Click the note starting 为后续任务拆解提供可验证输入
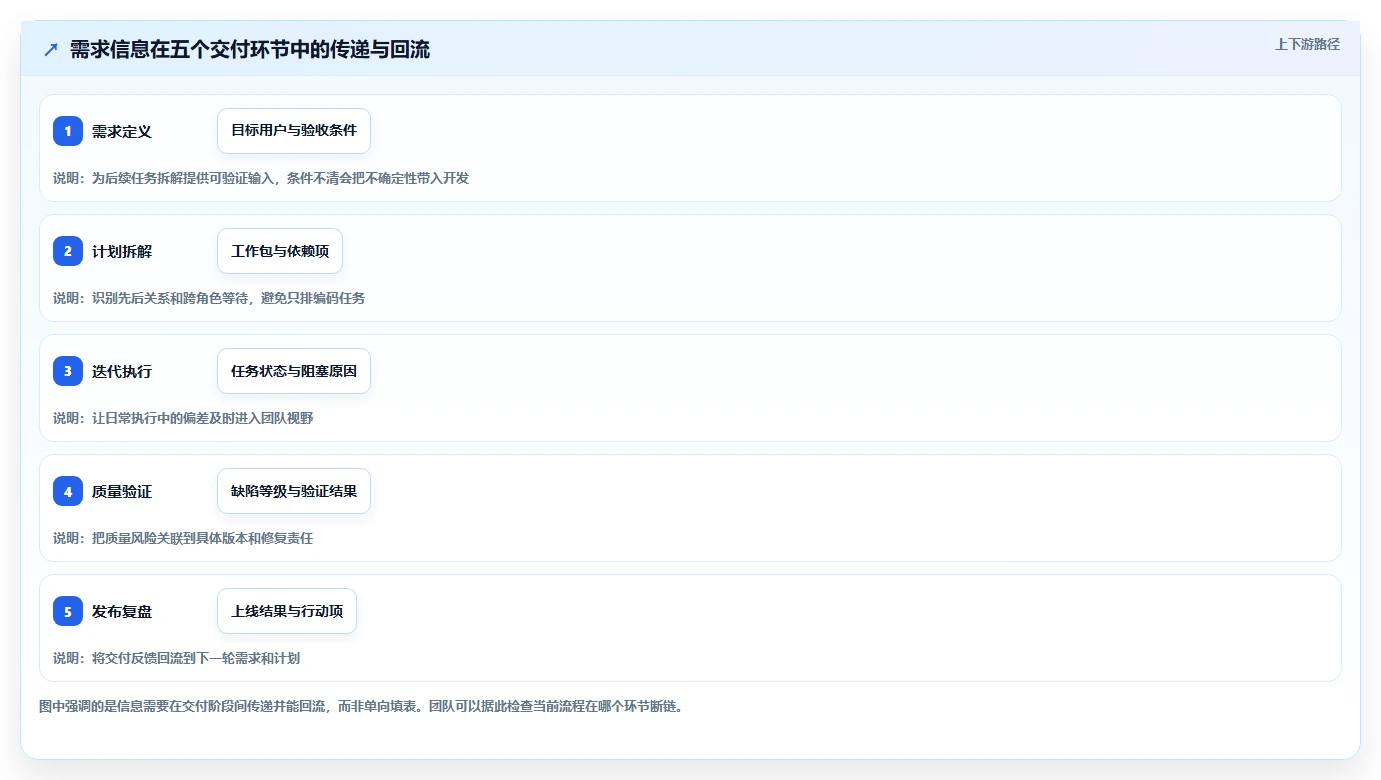The height and width of the screenshot is (780, 1381). tap(261, 178)
